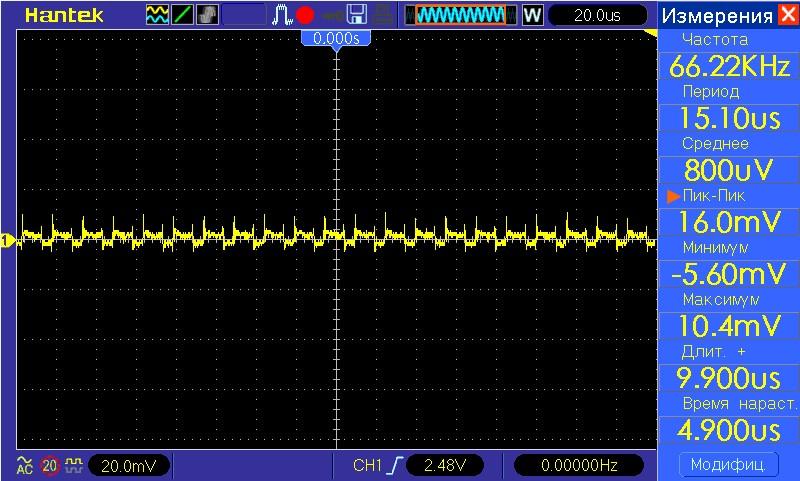Click the 20 MHz bandwidth limit icon
The width and height of the screenshot is (800, 481).
[49, 465]
